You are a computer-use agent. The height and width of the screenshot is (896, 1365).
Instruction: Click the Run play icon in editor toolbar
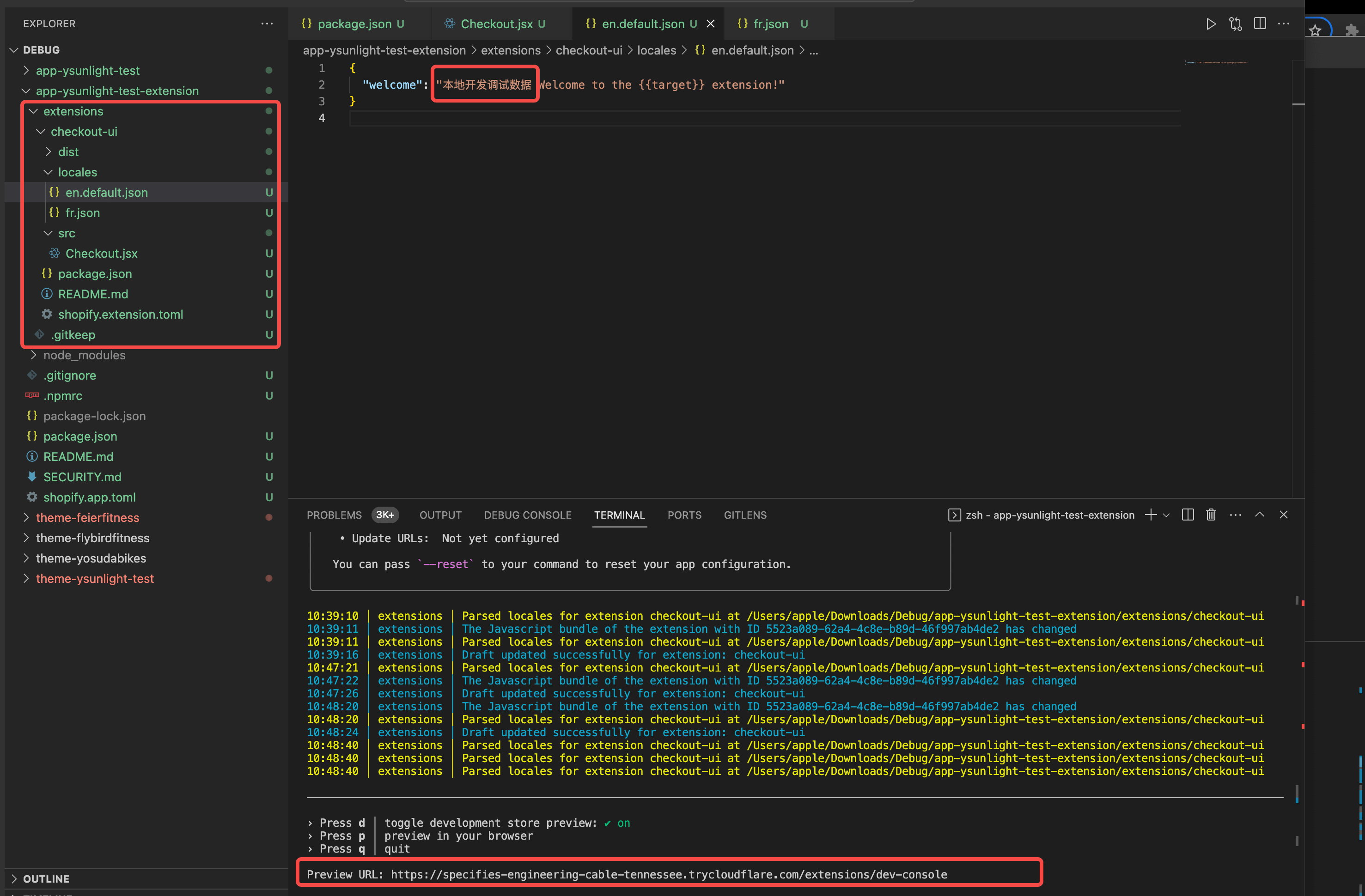(x=1210, y=24)
